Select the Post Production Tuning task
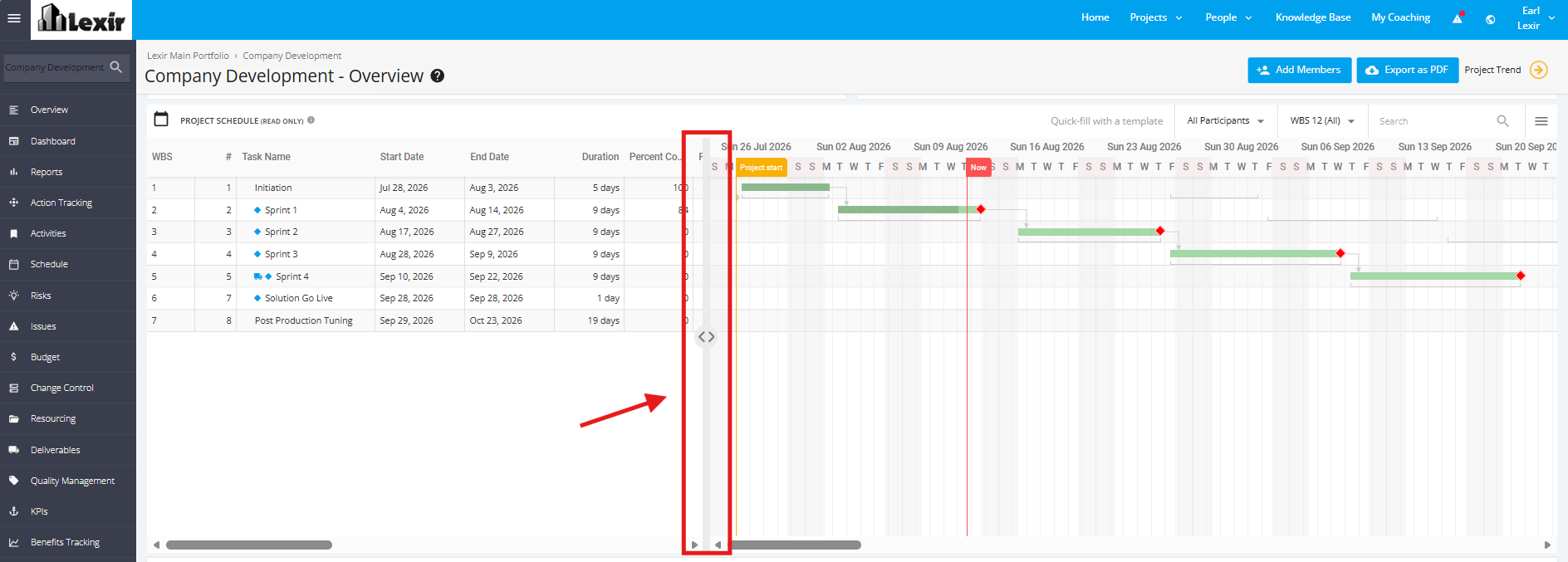 [x=303, y=320]
